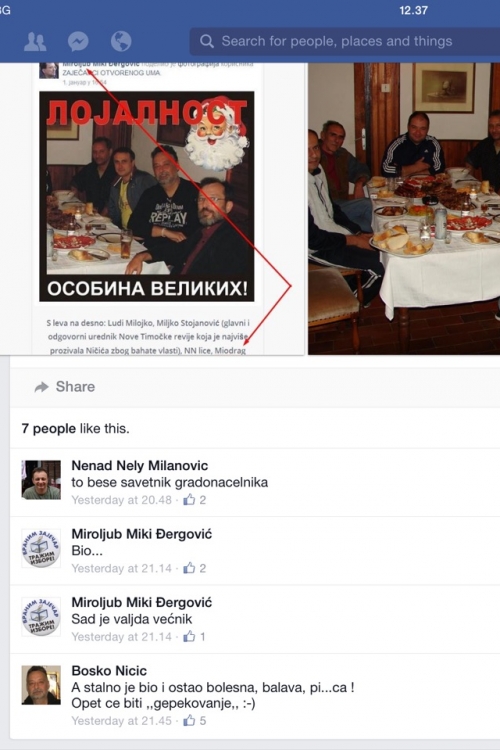Click the search magnifier icon
Image resolution: width=500 pixels, height=750 pixels.
207,41
